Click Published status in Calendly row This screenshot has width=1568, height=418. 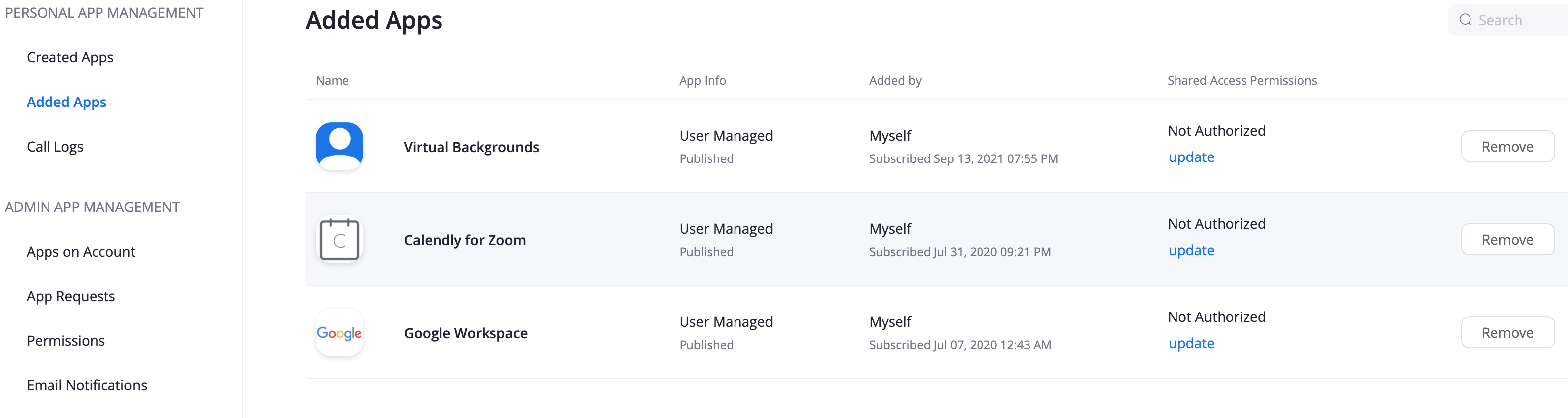(x=706, y=252)
